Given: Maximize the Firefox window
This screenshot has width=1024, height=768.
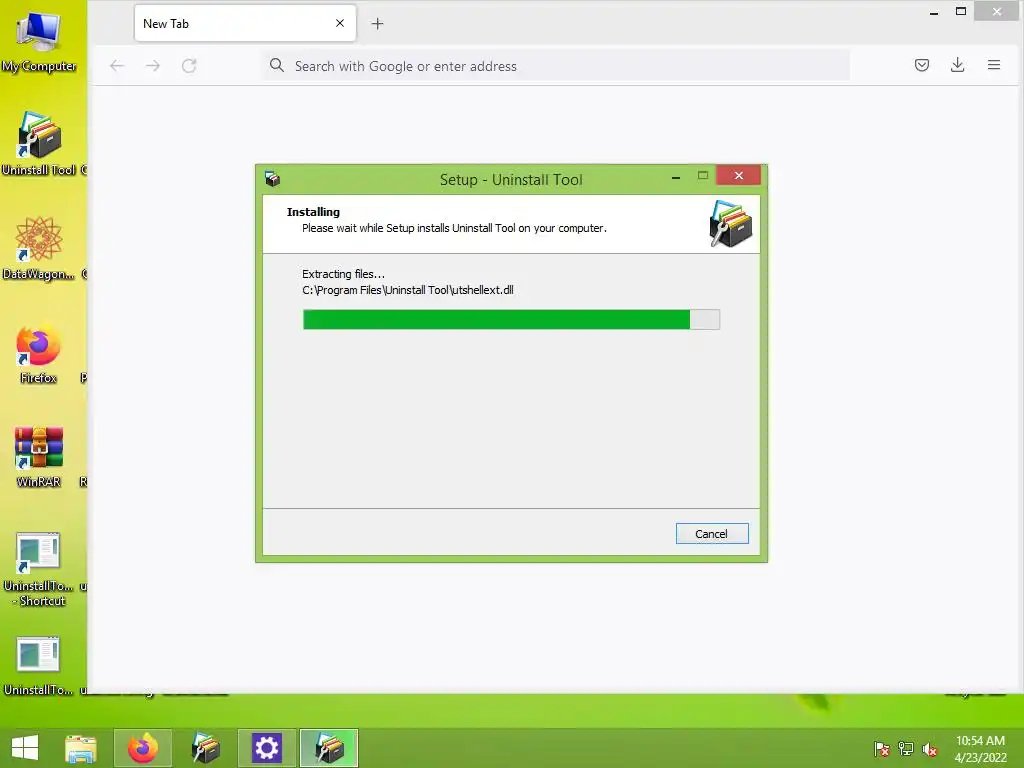Looking at the screenshot, I should [961, 11].
